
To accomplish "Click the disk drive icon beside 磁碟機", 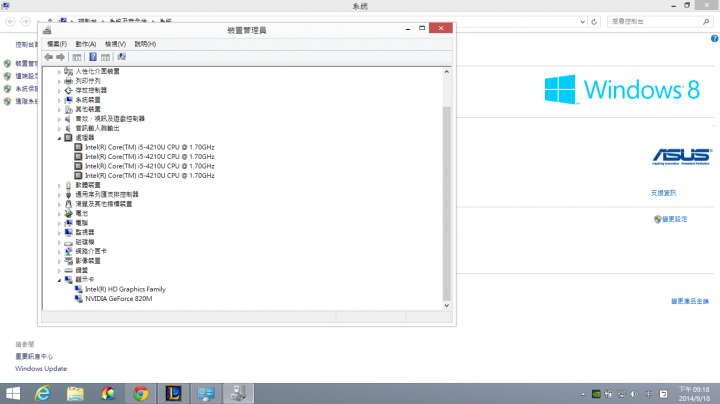I will [68, 242].
